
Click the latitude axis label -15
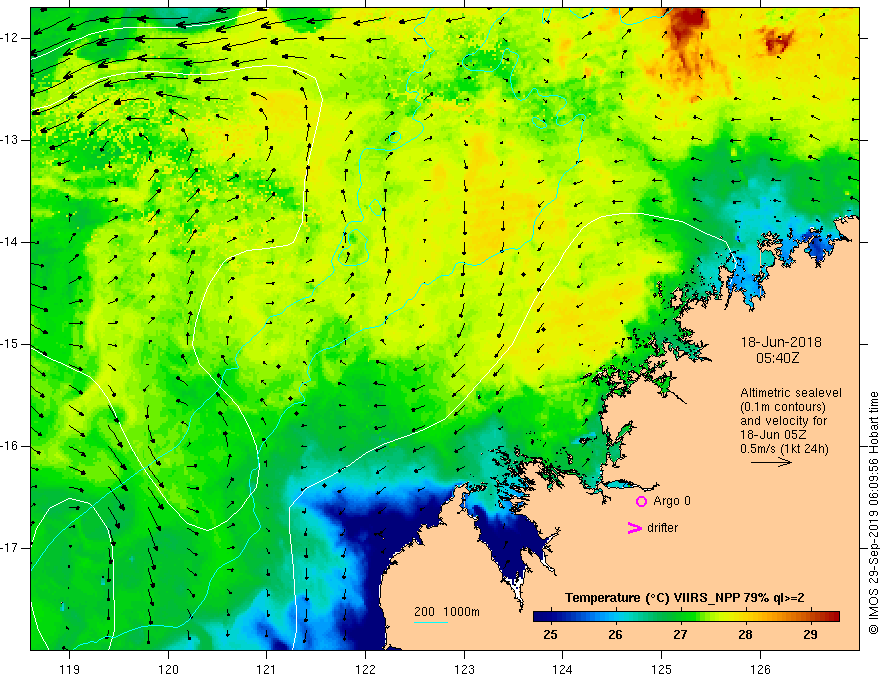point(11,344)
